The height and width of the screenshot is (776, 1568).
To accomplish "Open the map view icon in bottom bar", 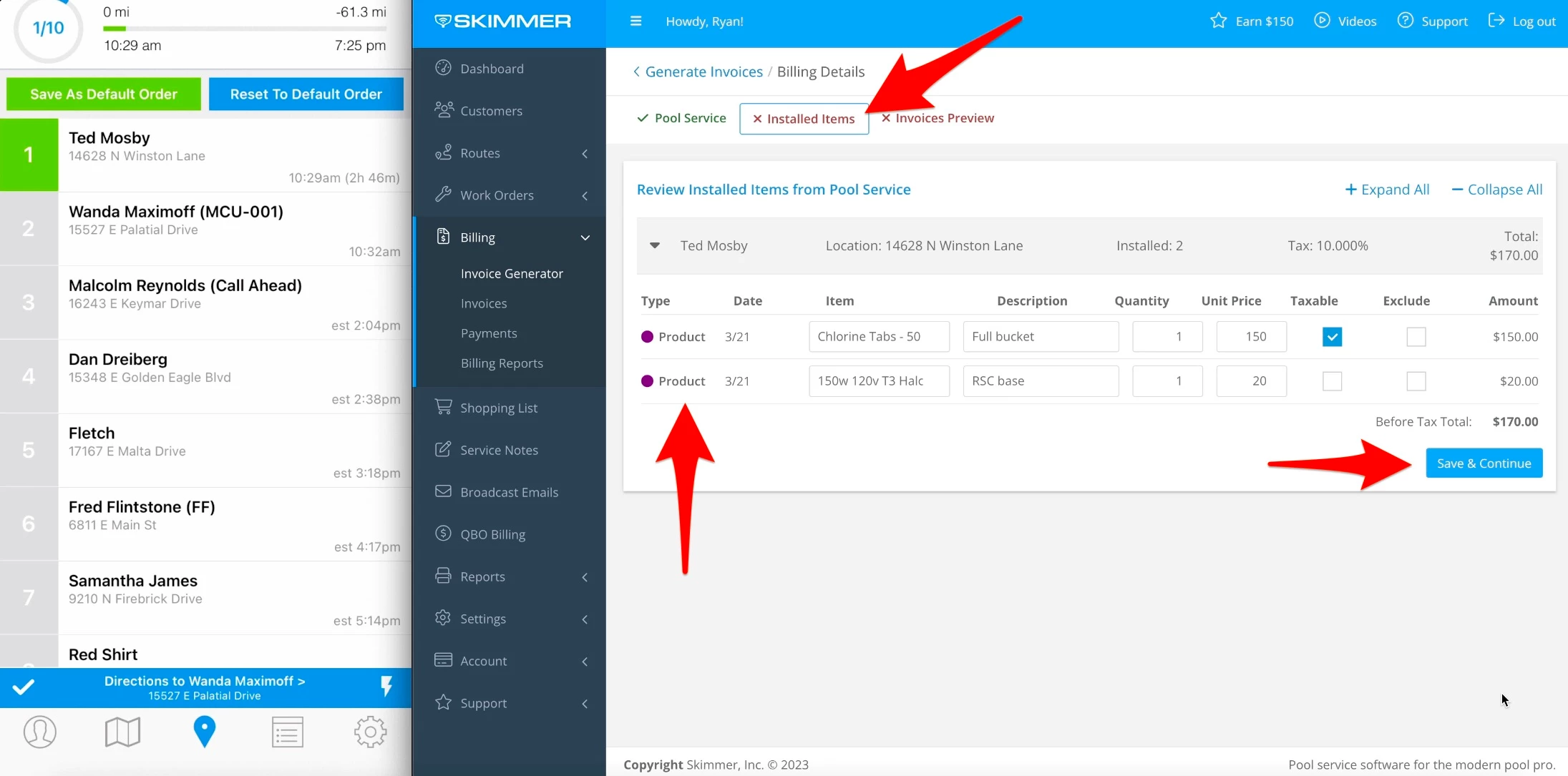I will pos(122,732).
